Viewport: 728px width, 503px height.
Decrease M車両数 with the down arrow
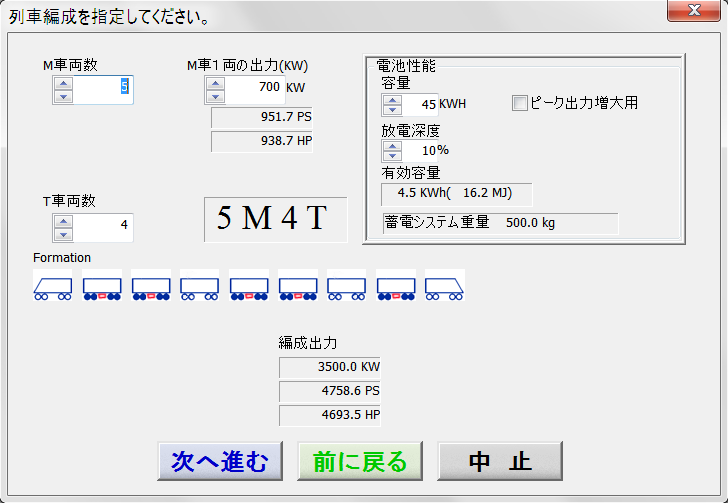pos(64,96)
